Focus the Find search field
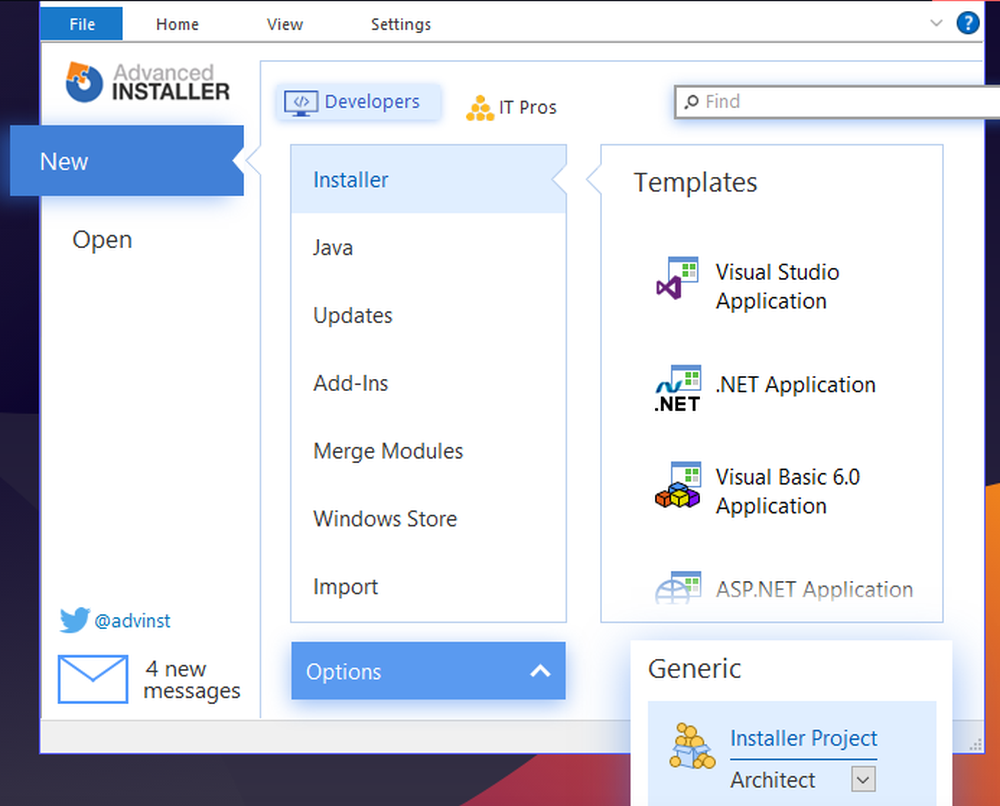This screenshot has height=806, width=1000. [837, 102]
